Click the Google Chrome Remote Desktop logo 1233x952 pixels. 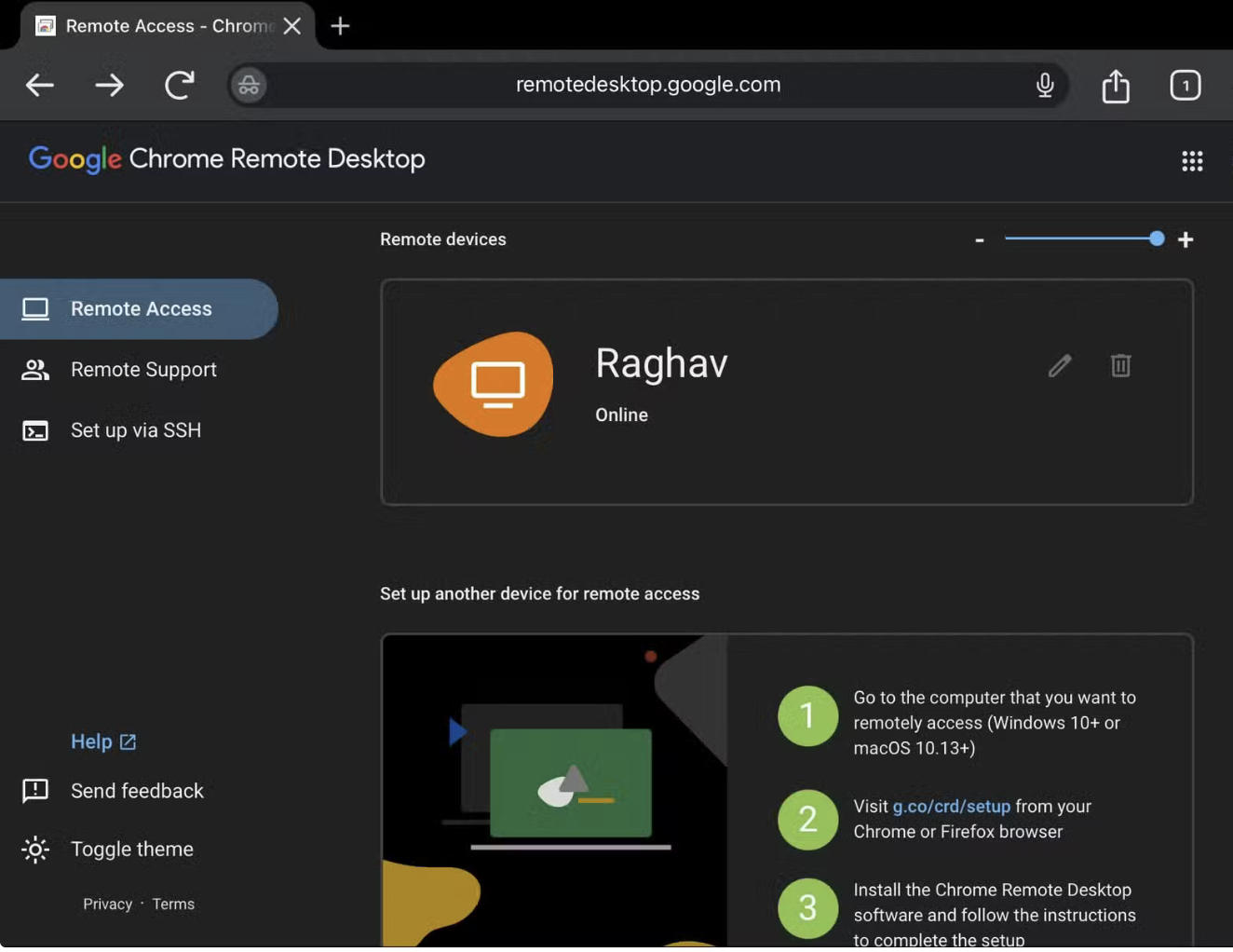226,159
